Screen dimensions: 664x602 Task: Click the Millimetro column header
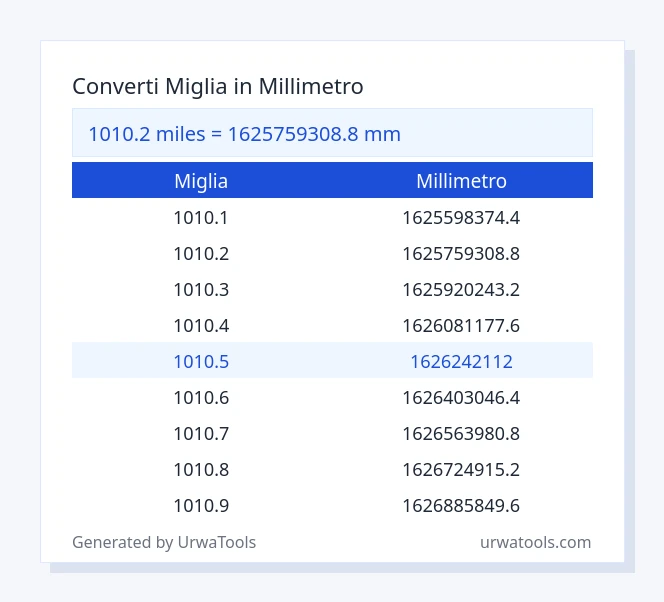[x=461, y=181]
